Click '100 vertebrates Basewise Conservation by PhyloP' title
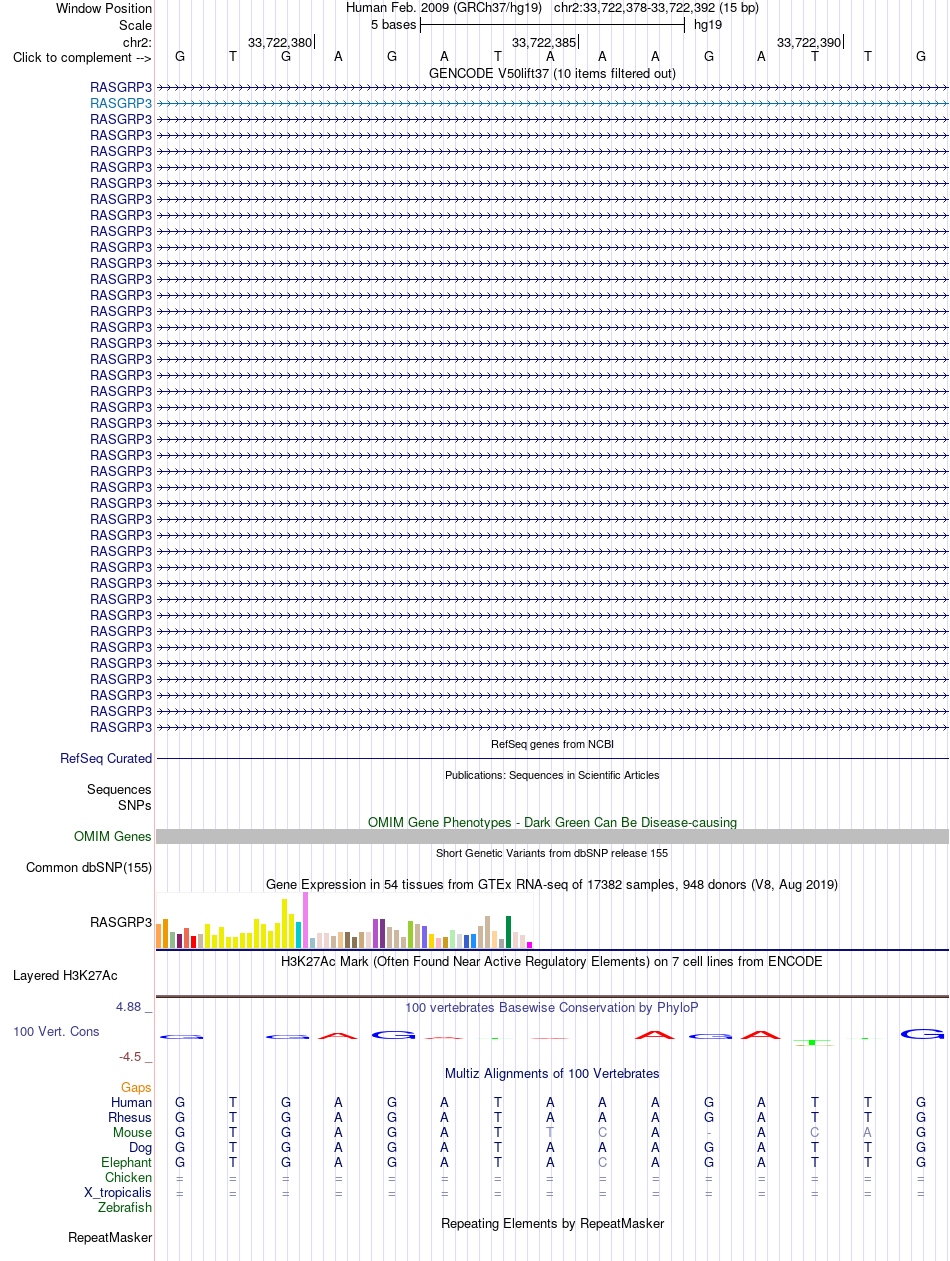The image size is (950, 1261). tap(552, 1007)
